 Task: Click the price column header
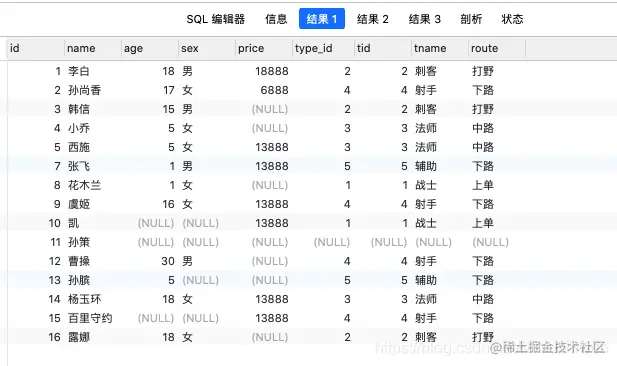click(x=264, y=48)
